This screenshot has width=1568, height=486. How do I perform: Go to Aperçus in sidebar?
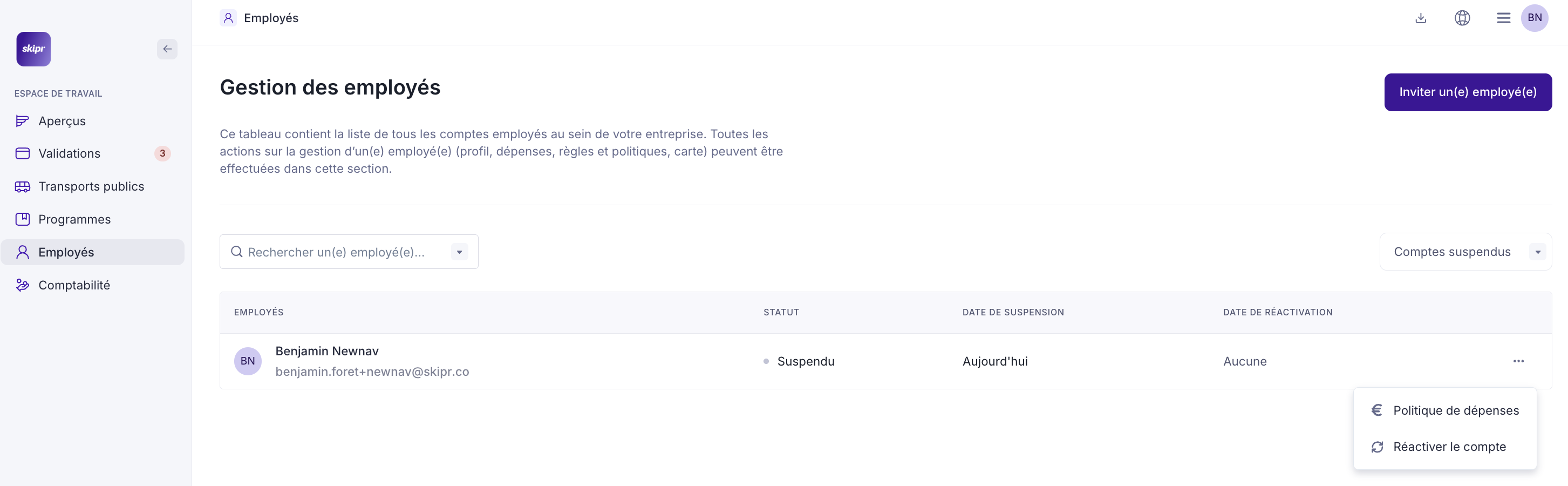[62, 121]
